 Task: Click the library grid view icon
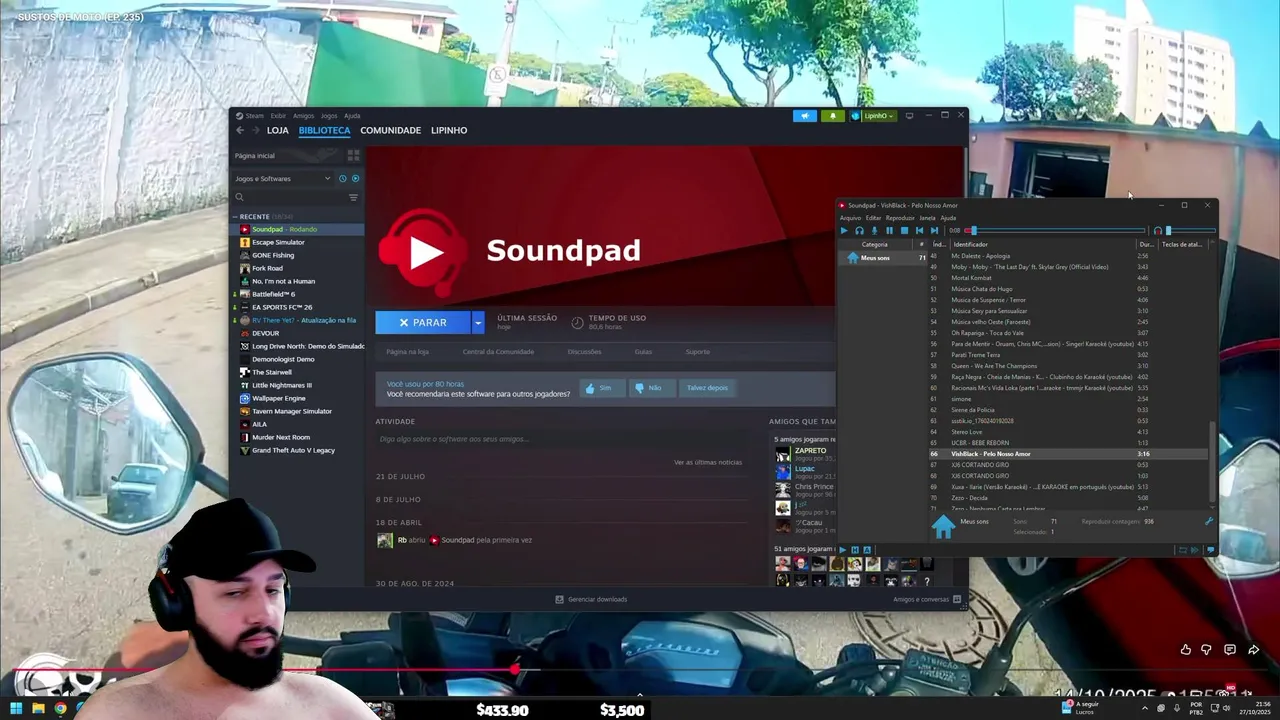353,155
